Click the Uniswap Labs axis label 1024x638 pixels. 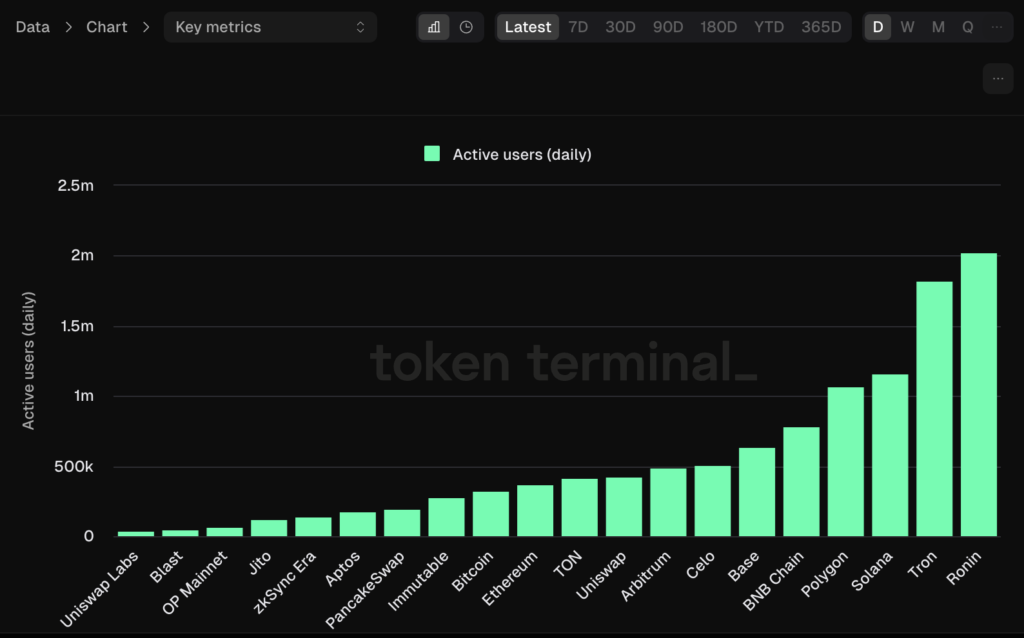point(99,589)
